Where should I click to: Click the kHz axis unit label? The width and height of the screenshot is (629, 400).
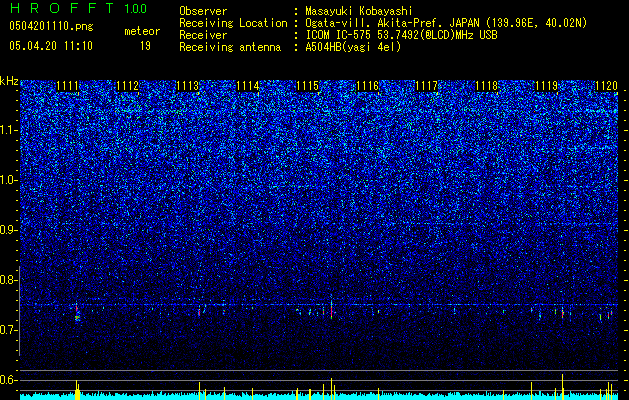9,82
